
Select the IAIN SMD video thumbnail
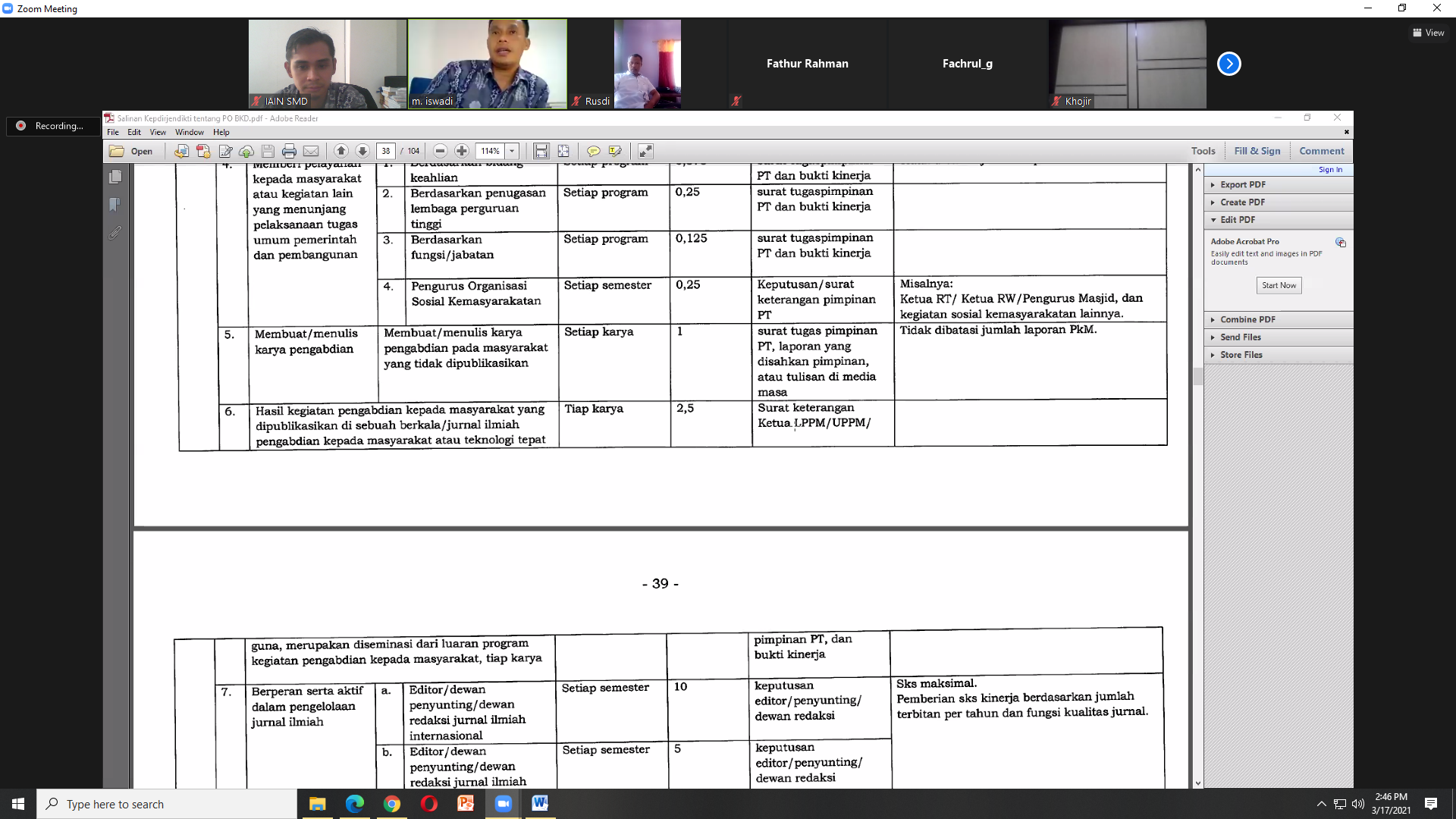pos(328,64)
